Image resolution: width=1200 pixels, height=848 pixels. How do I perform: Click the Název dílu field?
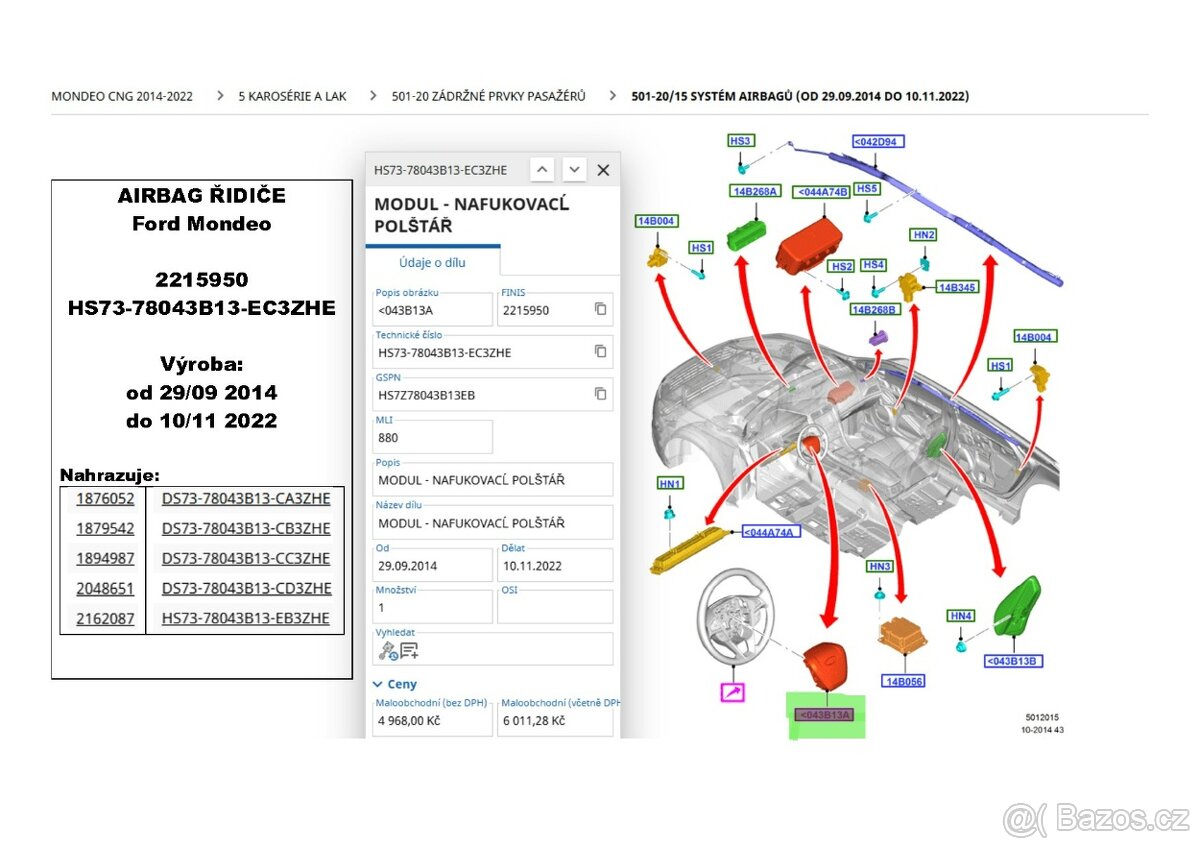492,523
